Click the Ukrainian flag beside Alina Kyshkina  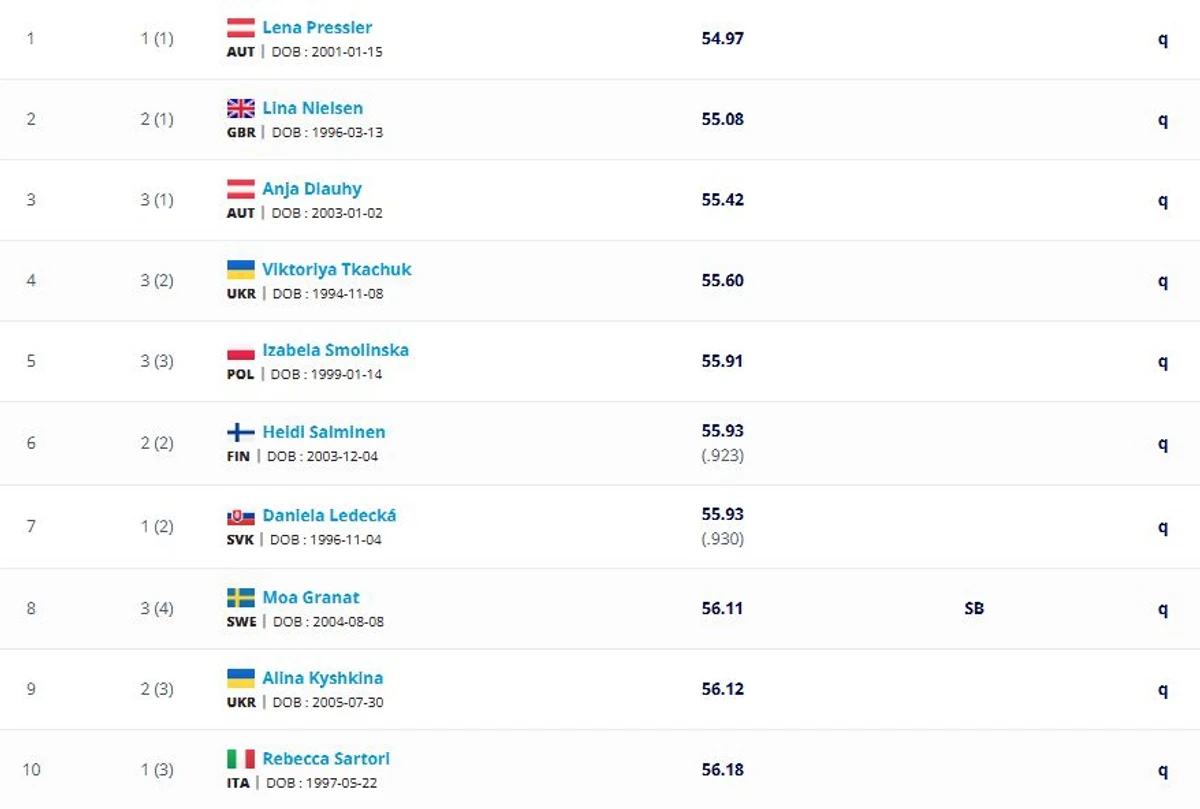(241, 679)
